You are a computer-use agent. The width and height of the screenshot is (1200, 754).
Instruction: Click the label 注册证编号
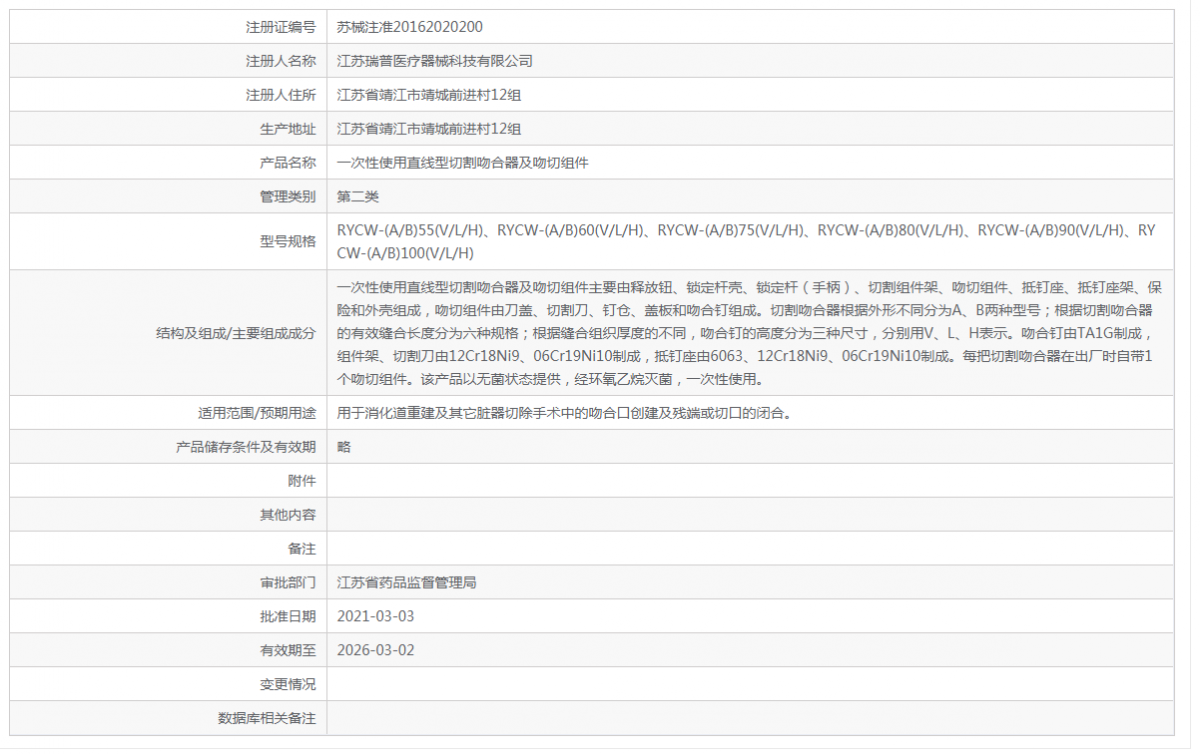pos(281,27)
